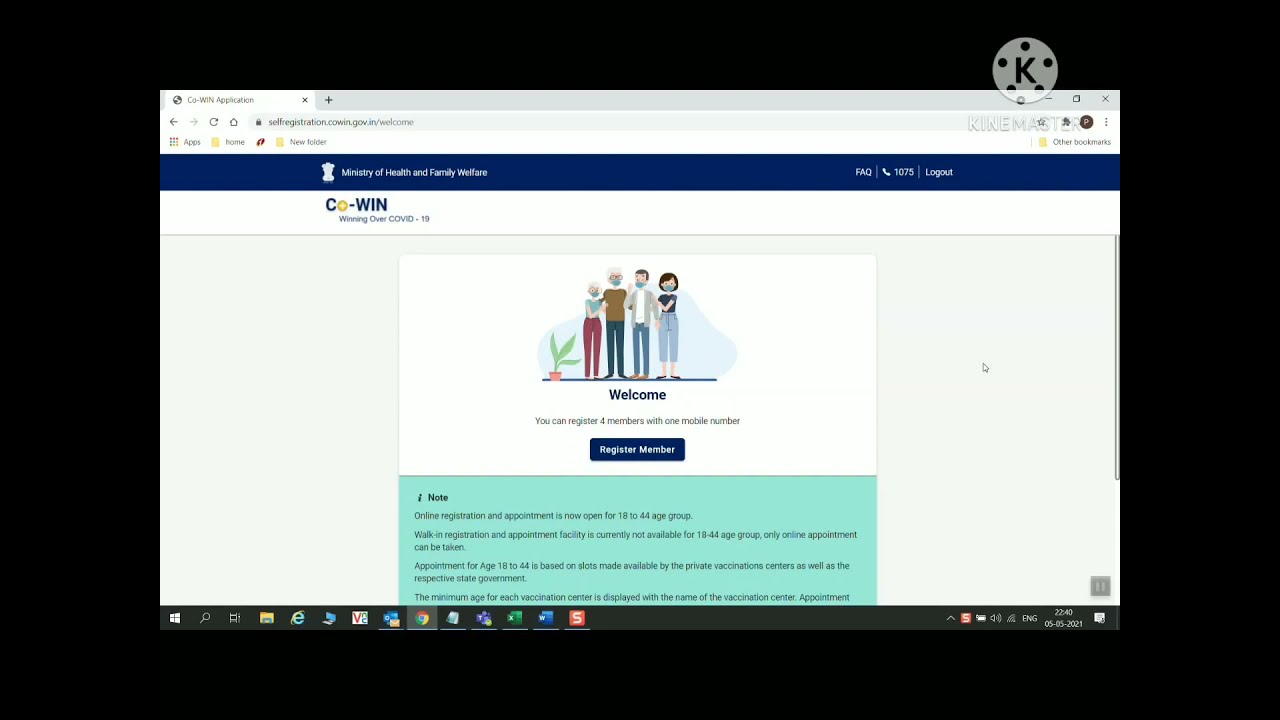Click the 1075 helpline link
This screenshot has height=720, width=1280.
coord(898,172)
